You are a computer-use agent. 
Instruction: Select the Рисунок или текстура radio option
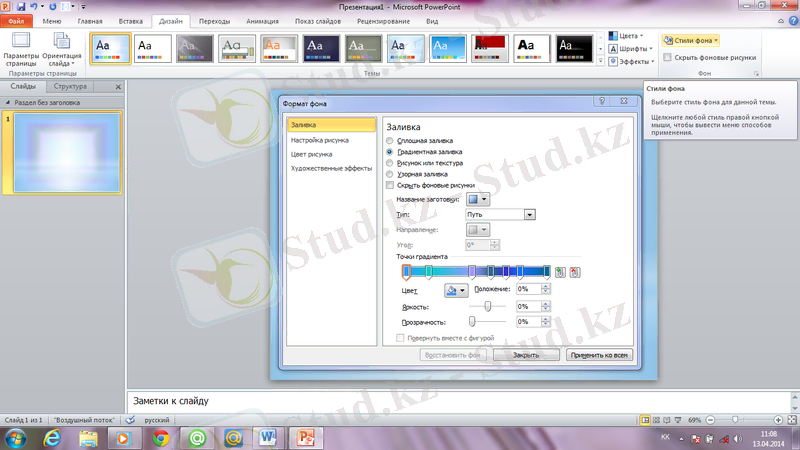(x=390, y=163)
